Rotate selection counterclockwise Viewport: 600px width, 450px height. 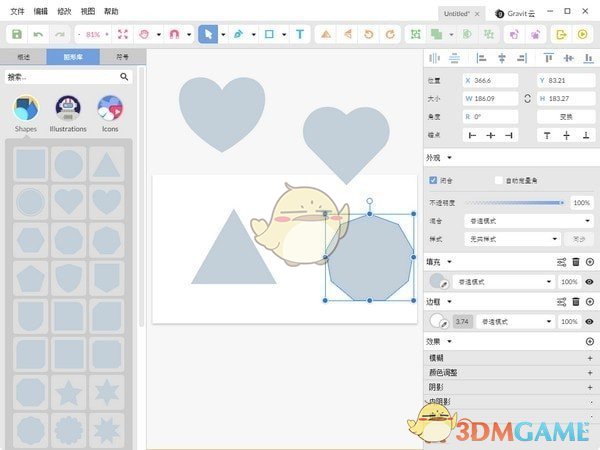click(368, 34)
